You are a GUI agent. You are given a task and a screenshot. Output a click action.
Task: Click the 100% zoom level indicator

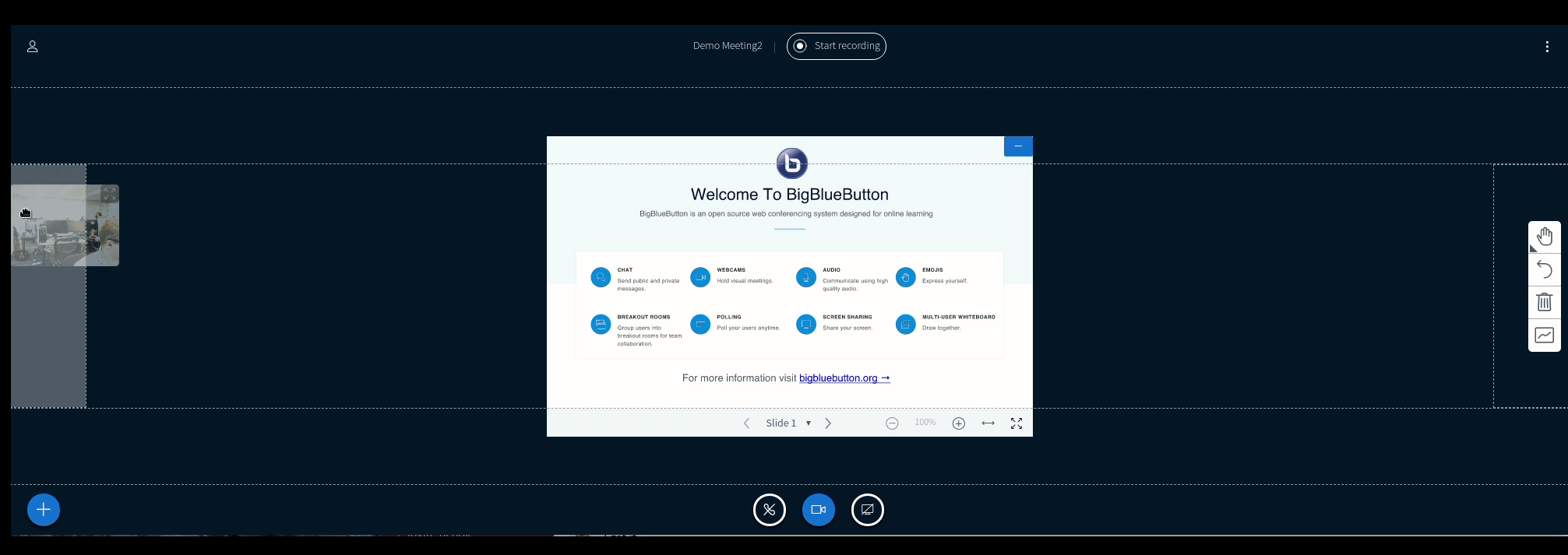tap(925, 423)
